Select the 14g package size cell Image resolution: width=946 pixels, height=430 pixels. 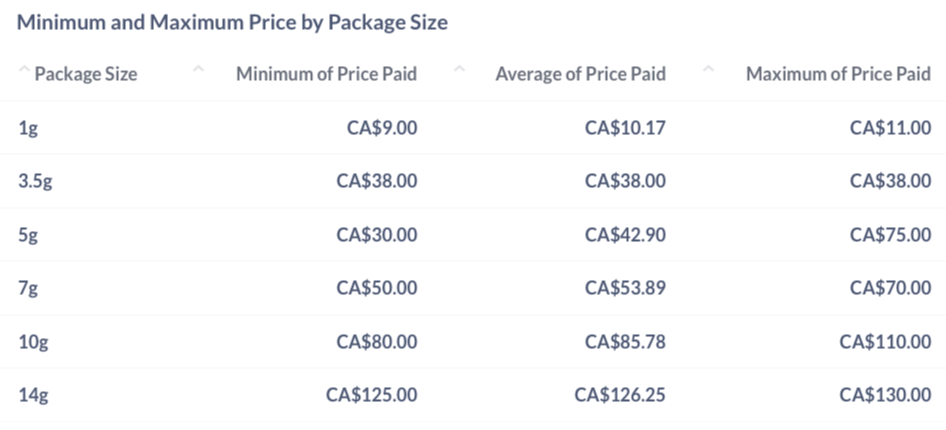tap(33, 396)
